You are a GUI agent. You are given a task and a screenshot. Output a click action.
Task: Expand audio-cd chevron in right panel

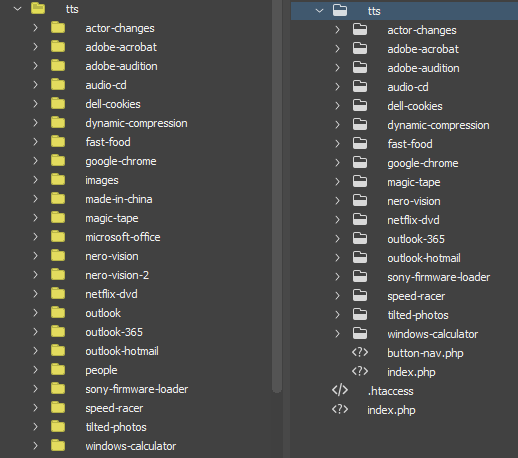tap(337, 87)
